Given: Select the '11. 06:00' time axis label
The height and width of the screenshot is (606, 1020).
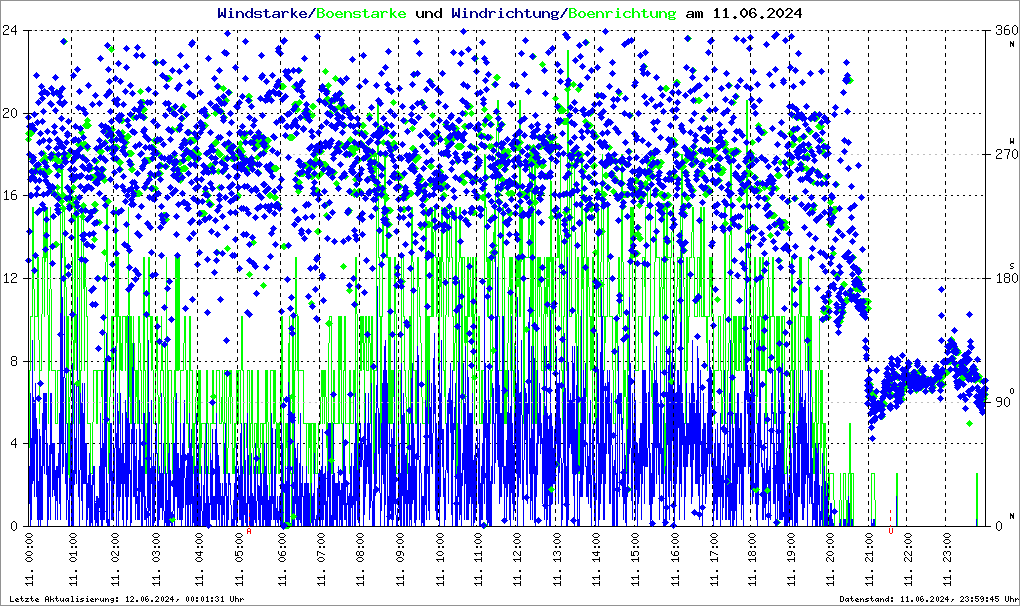Looking at the screenshot, I should click(283, 560).
